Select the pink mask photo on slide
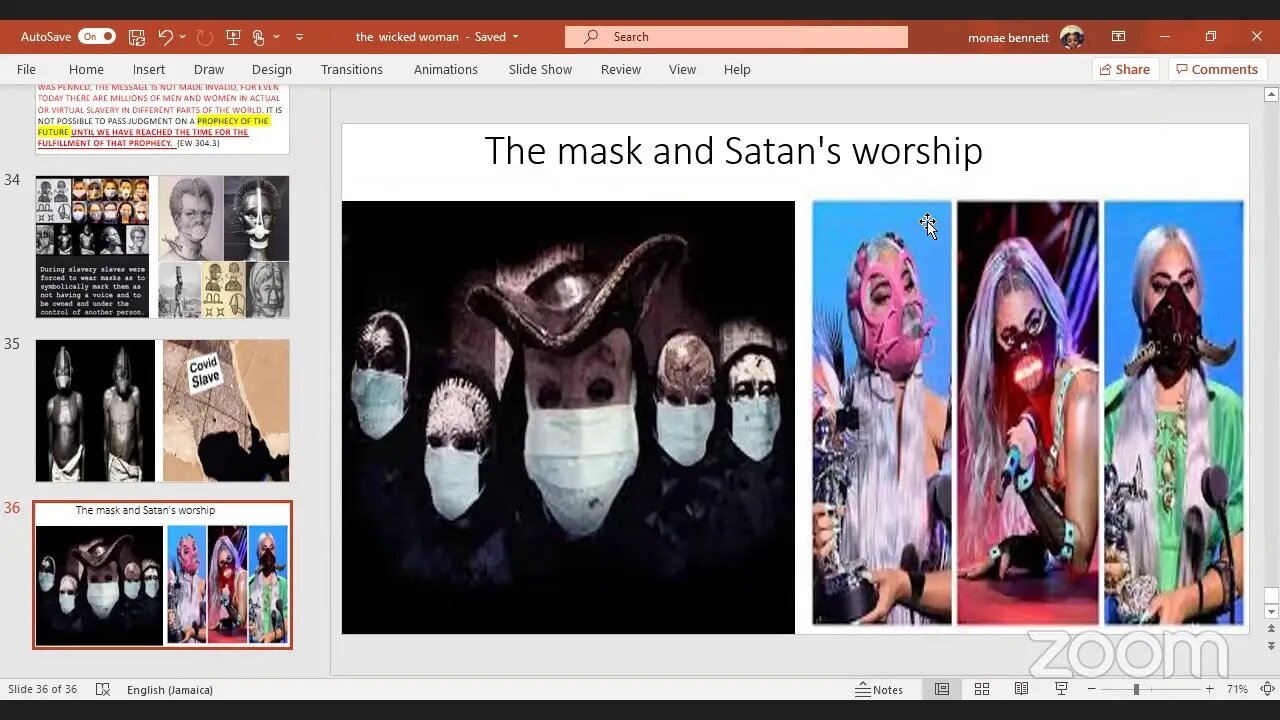The image size is (1280, 720). [x=882, y=413]
